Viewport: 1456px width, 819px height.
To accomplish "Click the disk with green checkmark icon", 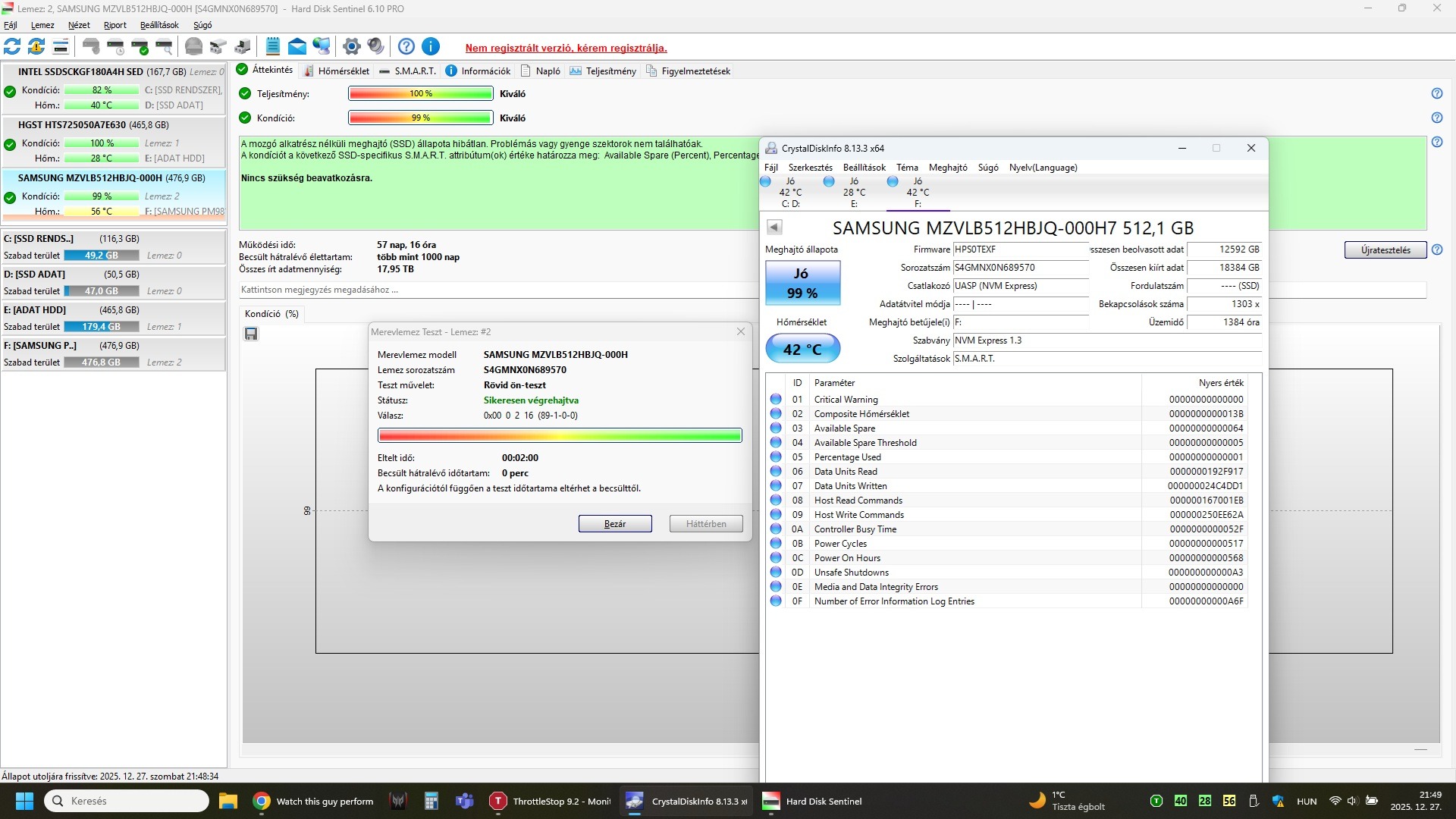I will [x=140, y=47].
